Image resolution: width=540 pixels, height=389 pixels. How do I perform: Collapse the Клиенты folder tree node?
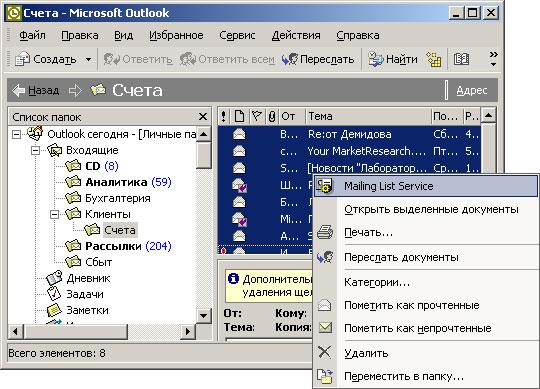(54, 214)
